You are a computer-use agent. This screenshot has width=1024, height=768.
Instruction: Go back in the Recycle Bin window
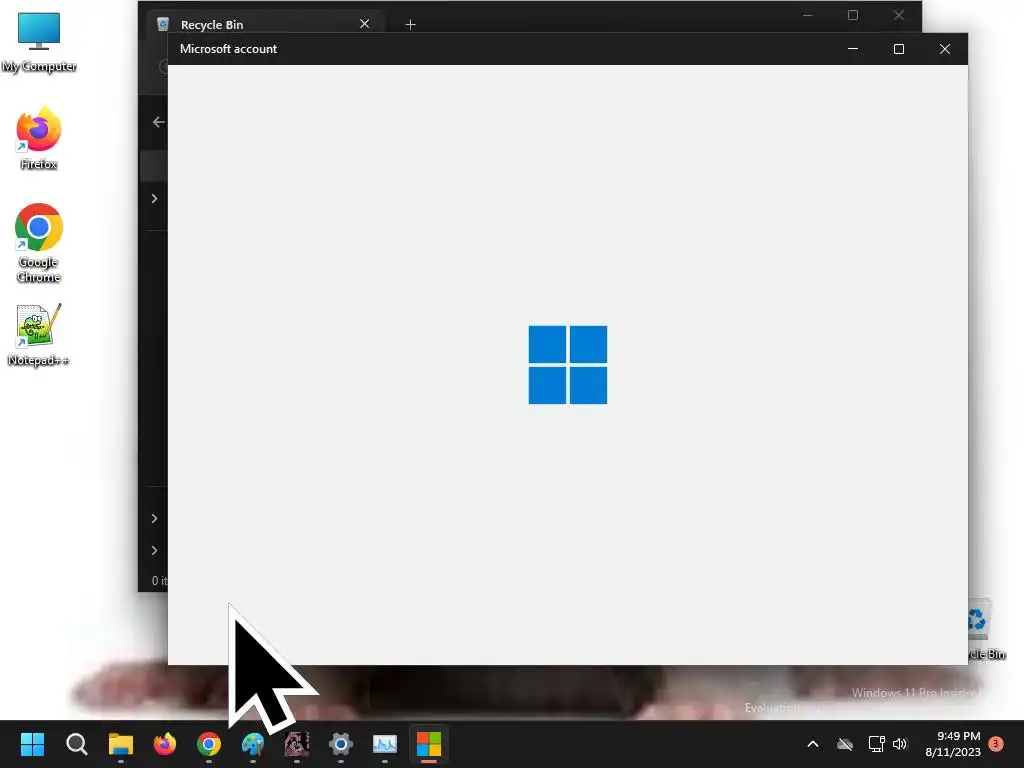158,122
